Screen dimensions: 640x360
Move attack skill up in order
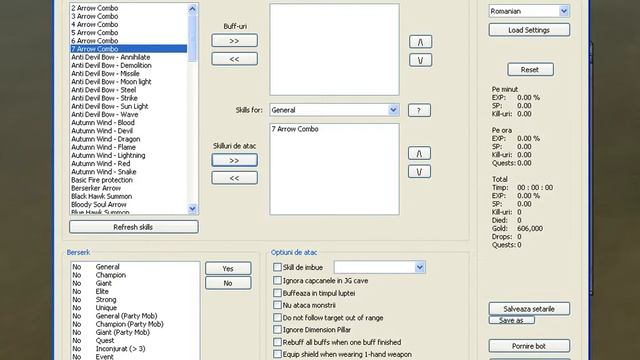[x=419, y=153]
